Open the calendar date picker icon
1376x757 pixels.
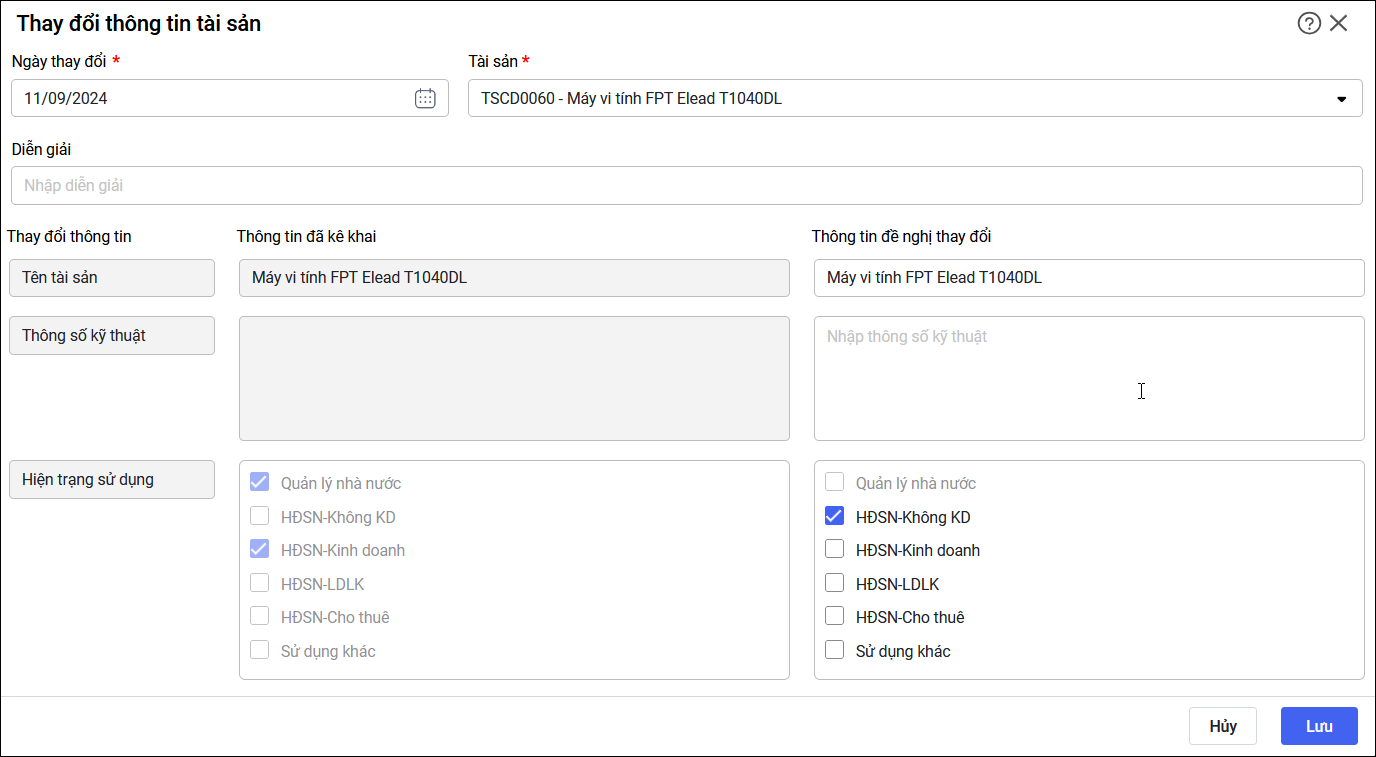[x=425, y=98]
